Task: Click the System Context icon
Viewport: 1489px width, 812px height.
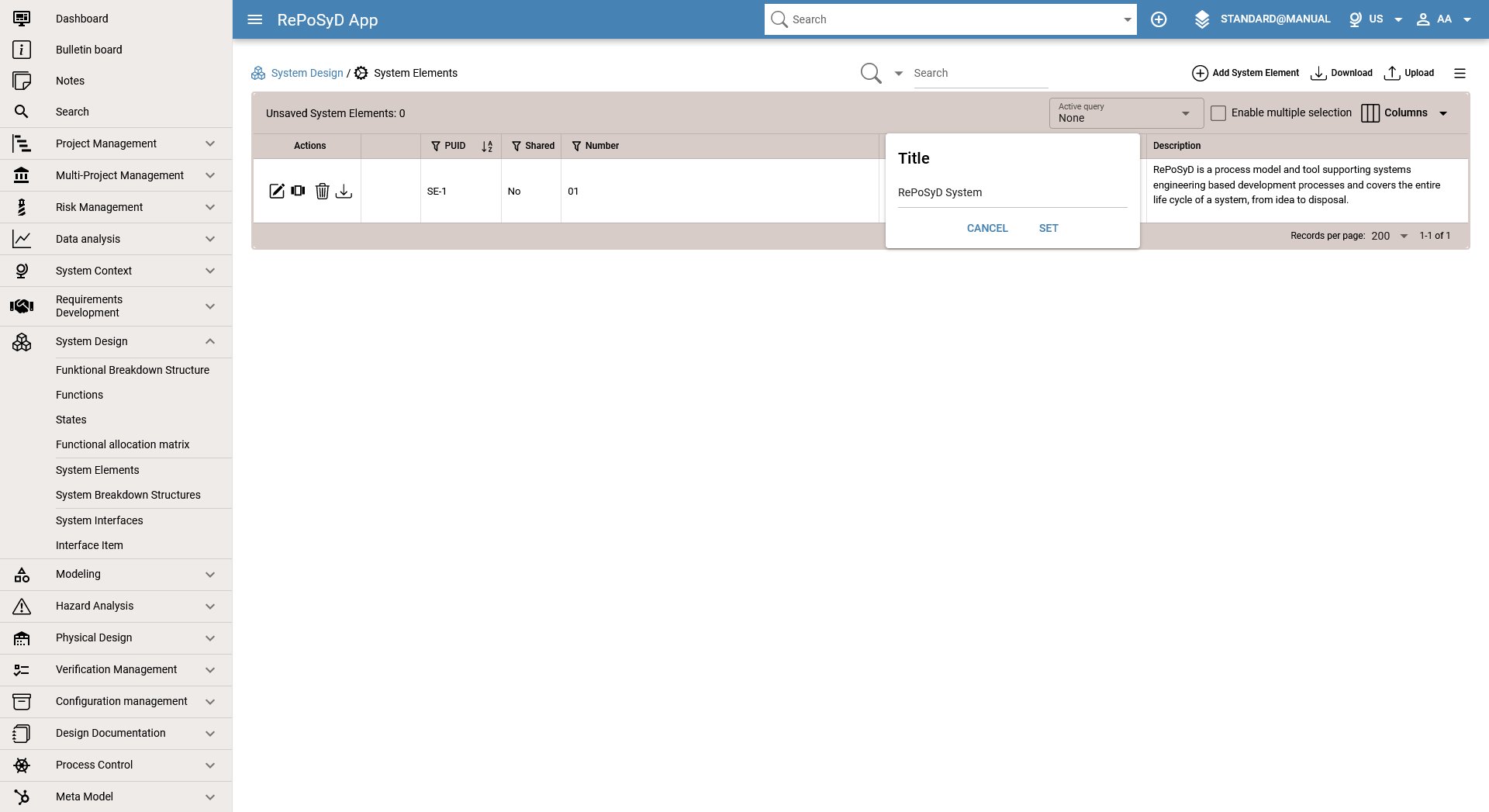Action: pos(22,271)
